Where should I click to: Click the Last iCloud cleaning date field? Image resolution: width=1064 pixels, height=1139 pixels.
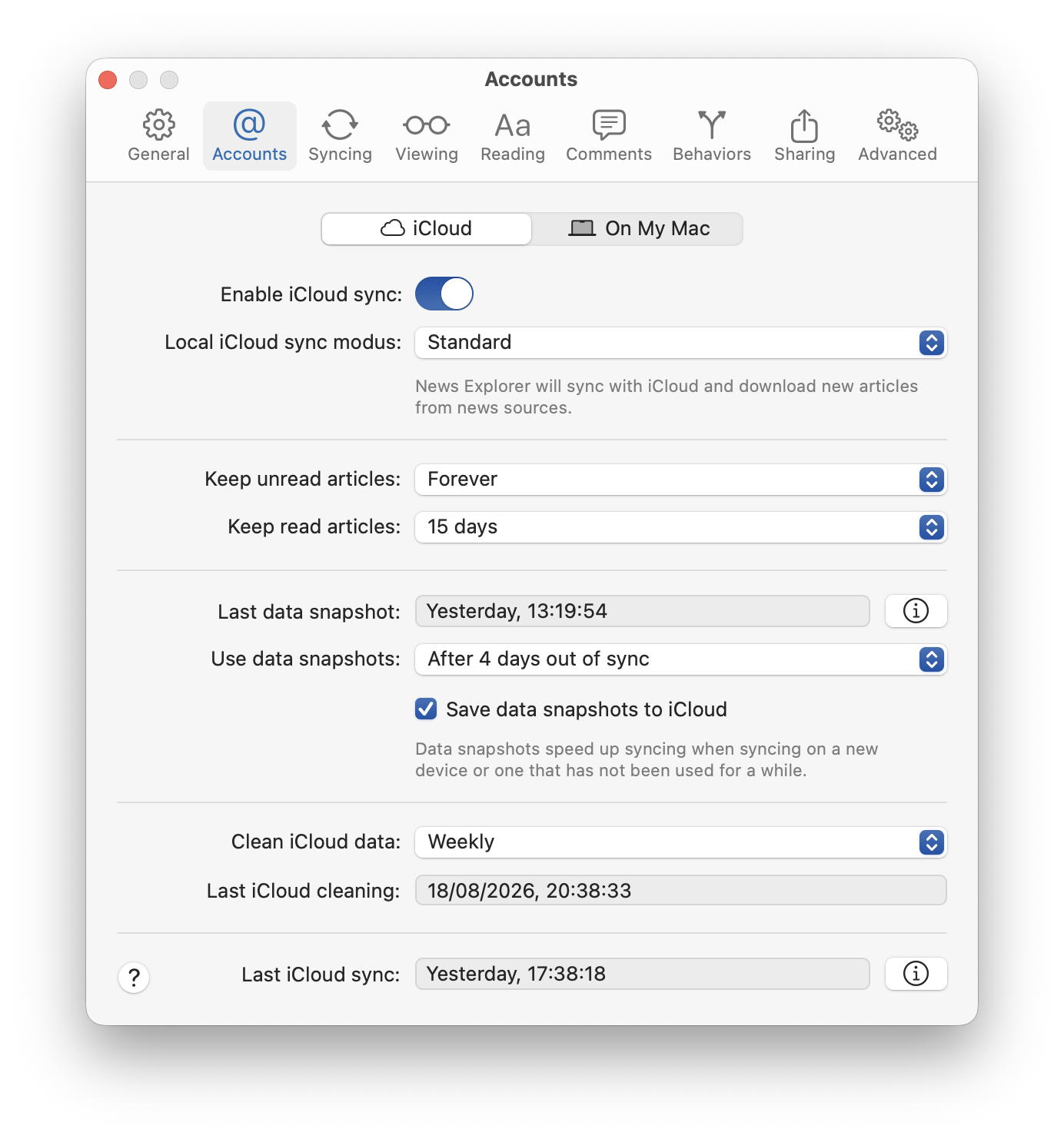pyautogui.click(x=681, y=890)
